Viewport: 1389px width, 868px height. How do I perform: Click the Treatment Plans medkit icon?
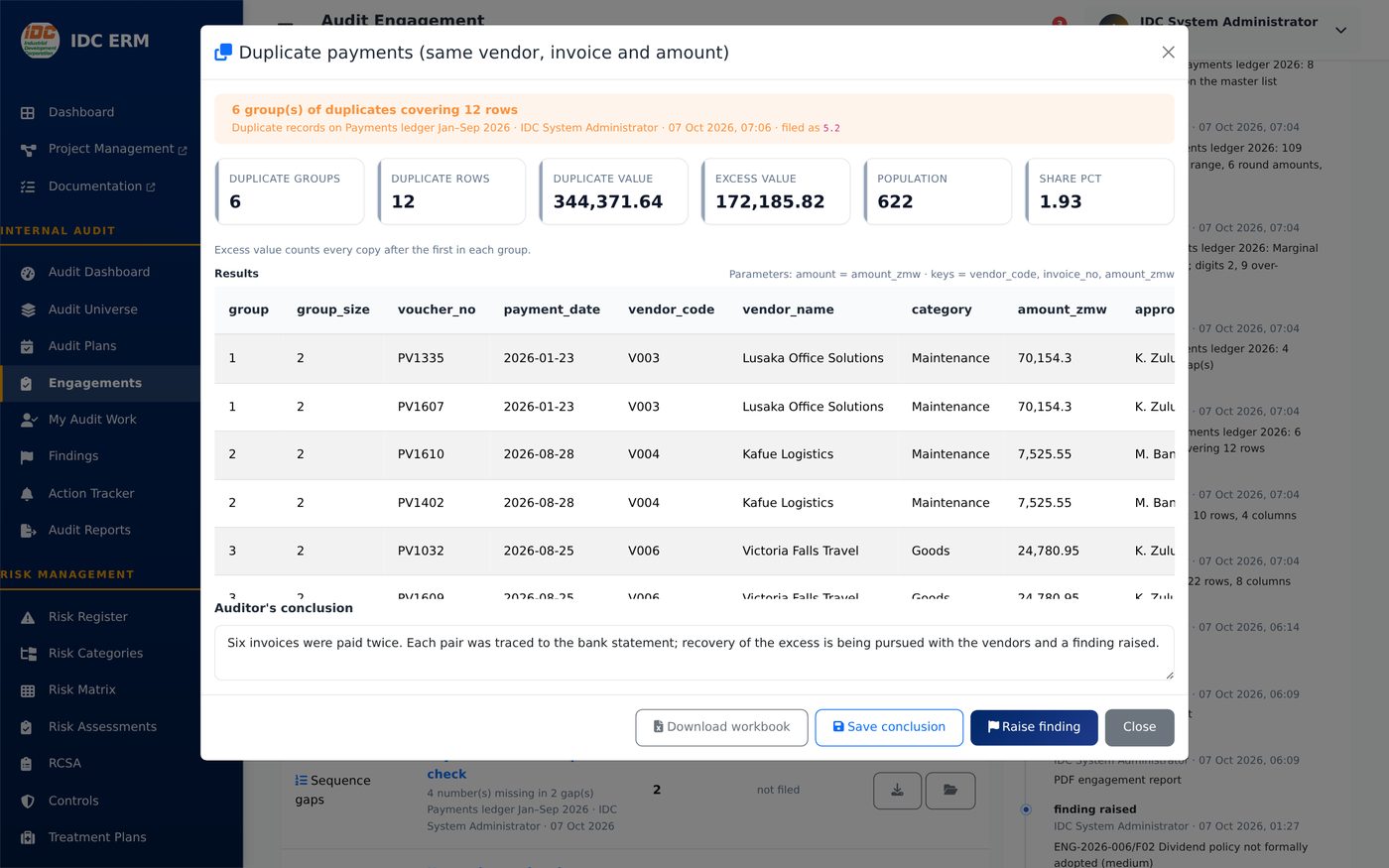coord(28,838)
